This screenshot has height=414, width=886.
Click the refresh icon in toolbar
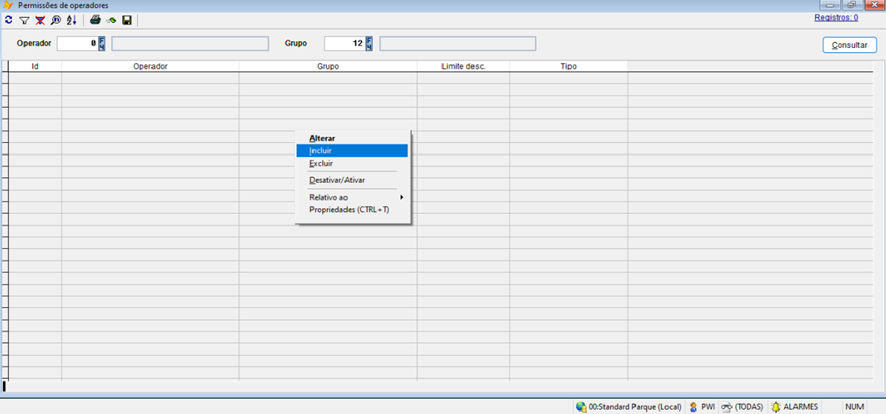9,20
